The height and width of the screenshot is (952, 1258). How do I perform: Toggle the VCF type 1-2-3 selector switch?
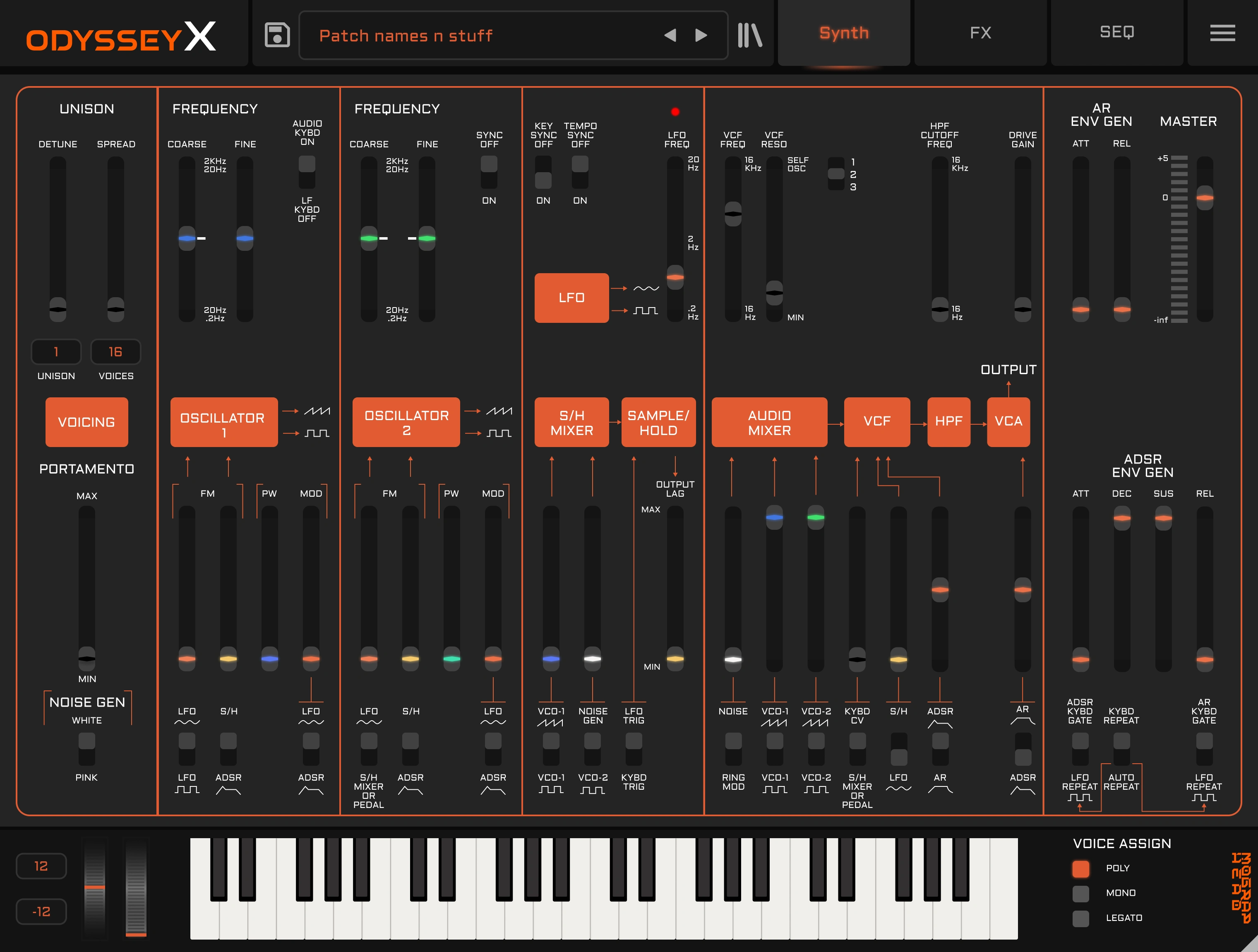coord(836,174)
